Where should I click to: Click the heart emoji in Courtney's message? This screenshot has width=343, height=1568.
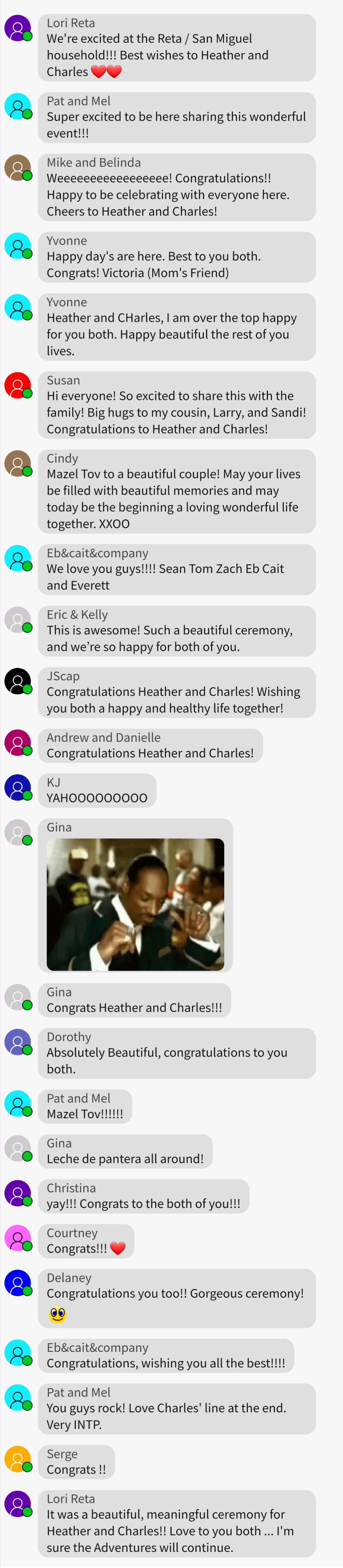coord(118,1249)
